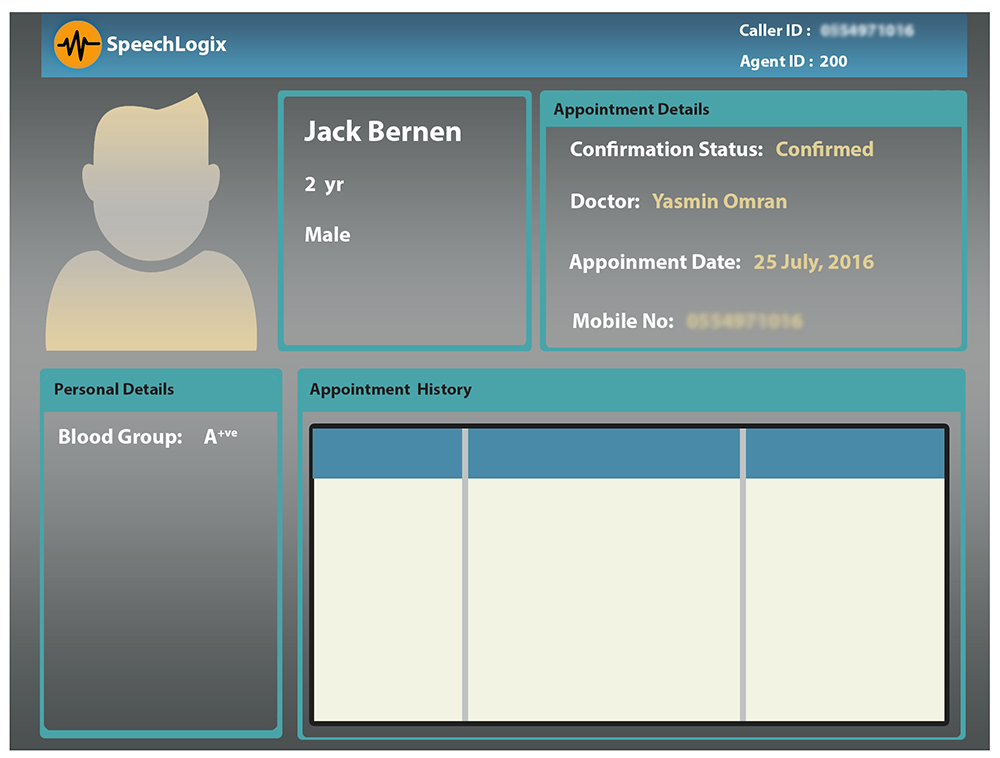Click the 'Male' gender text
The width and height of the screenshot is (1000, 758).
(x=327, y=235)
